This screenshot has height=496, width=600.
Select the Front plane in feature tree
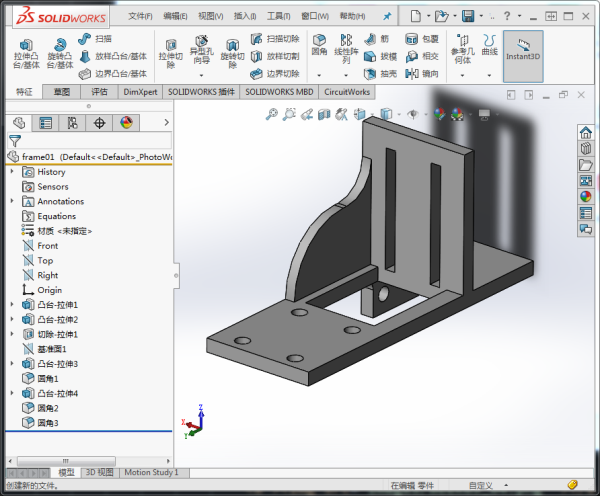[x=47, y=246]
